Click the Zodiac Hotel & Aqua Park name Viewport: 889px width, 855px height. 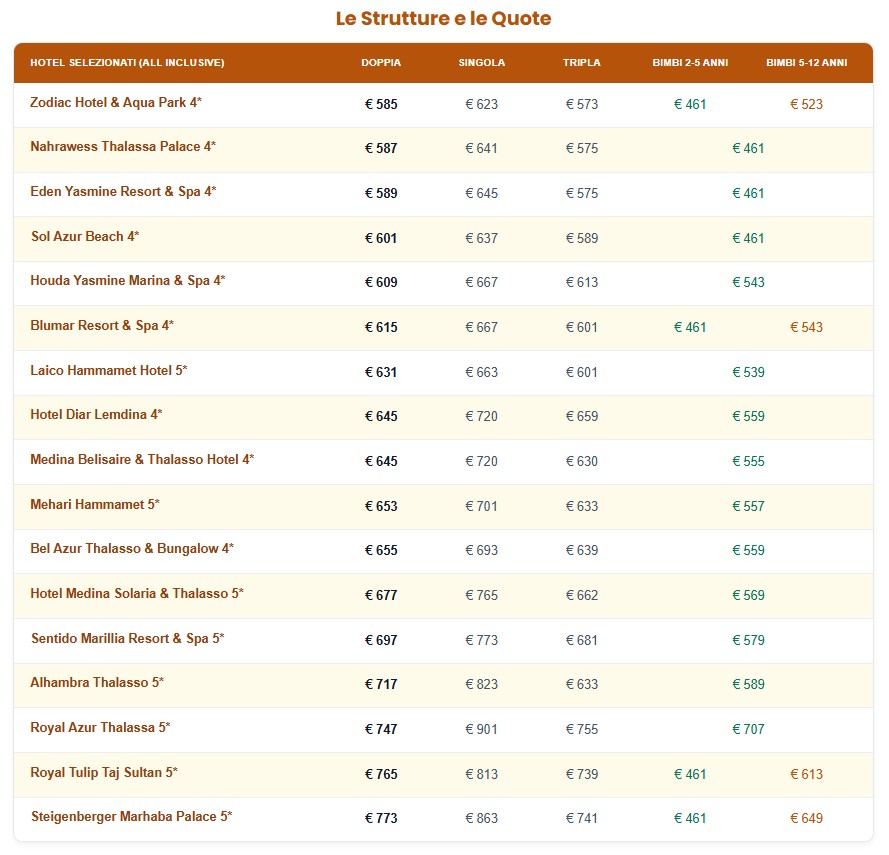point(116,103)
